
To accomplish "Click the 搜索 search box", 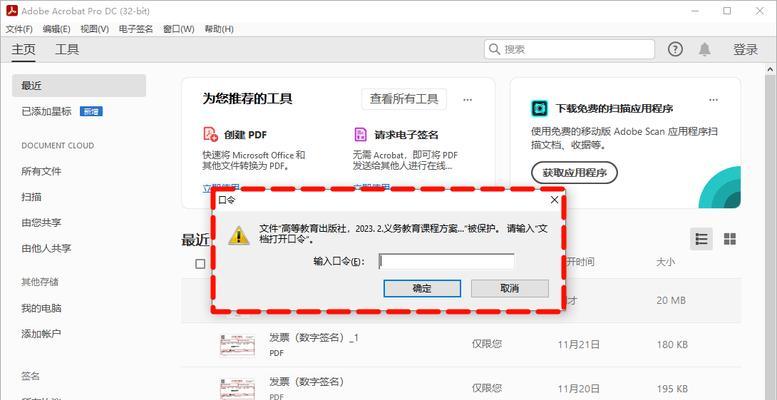I will tap(569, 50).
